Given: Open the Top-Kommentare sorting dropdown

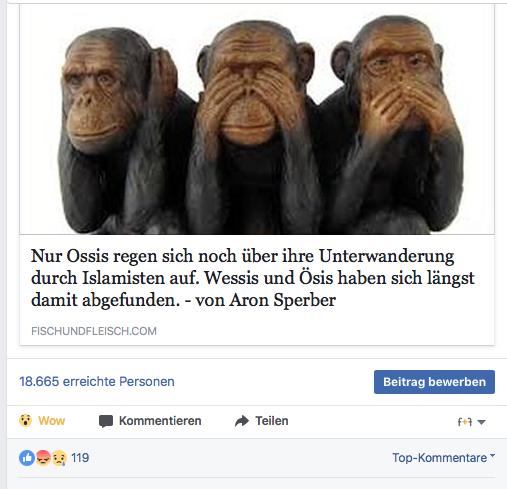Looking at the screenshot, I should pos(443,458).
